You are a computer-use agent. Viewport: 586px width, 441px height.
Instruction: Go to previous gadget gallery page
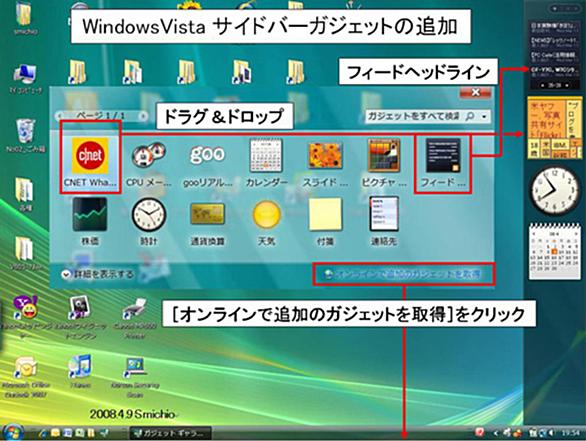pos(60,116)
